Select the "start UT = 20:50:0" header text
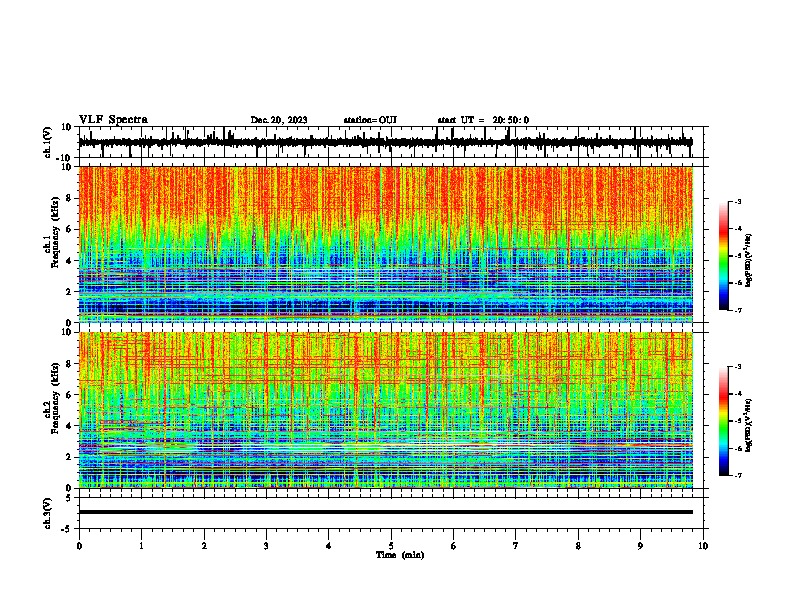 click(483, 120)
